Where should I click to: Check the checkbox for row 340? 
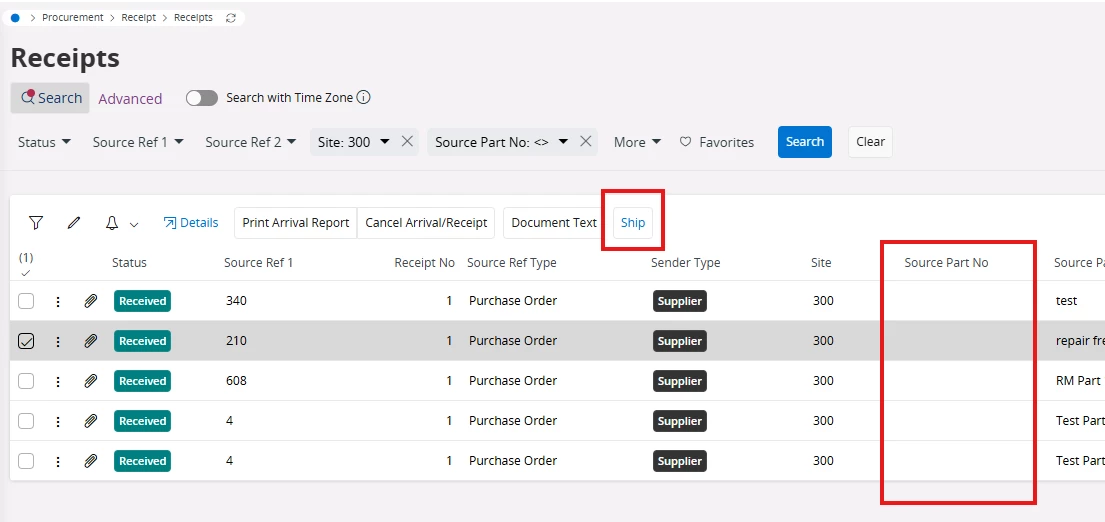pyautogui.click(x=27, y=301)
